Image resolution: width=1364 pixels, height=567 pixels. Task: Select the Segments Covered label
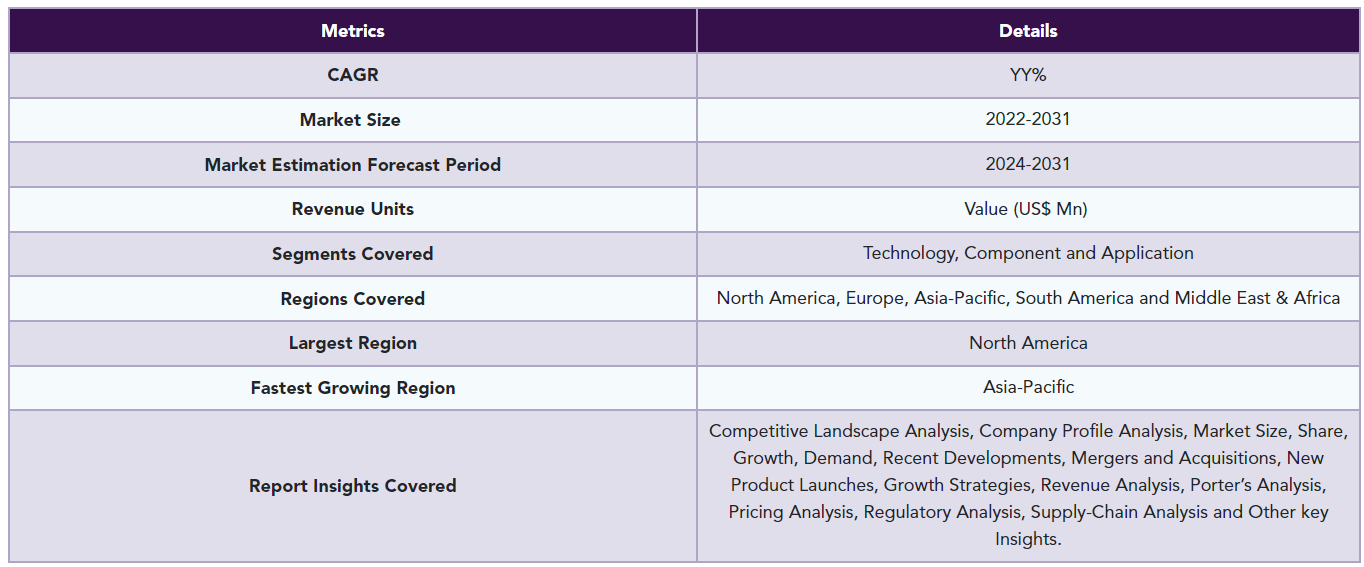click(x=353, y=254)
